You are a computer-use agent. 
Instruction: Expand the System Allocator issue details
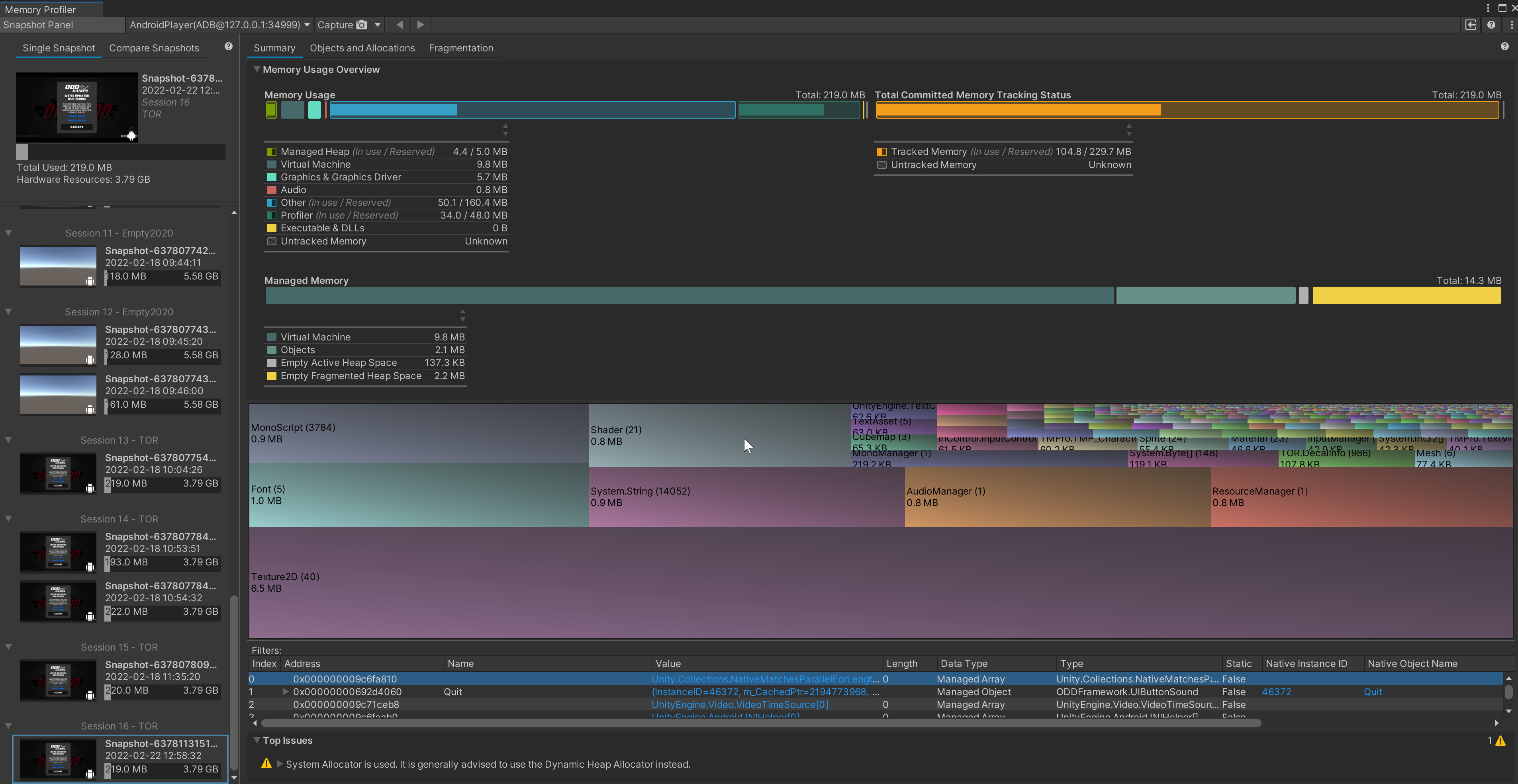coord(280,764)
